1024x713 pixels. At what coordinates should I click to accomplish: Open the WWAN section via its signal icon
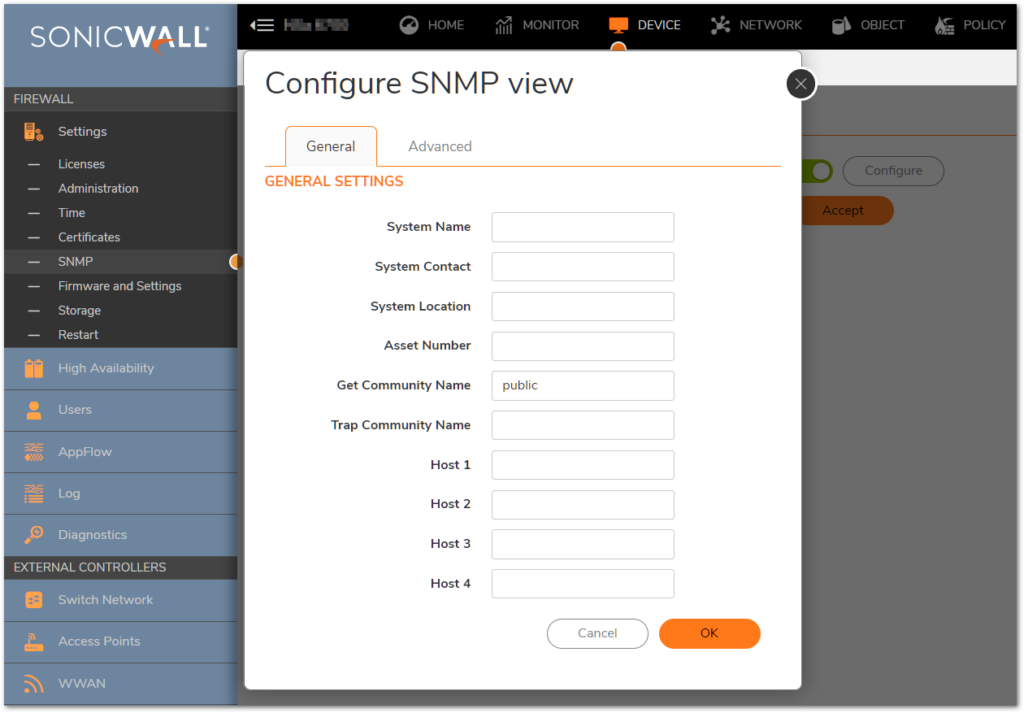click(33, 683)
